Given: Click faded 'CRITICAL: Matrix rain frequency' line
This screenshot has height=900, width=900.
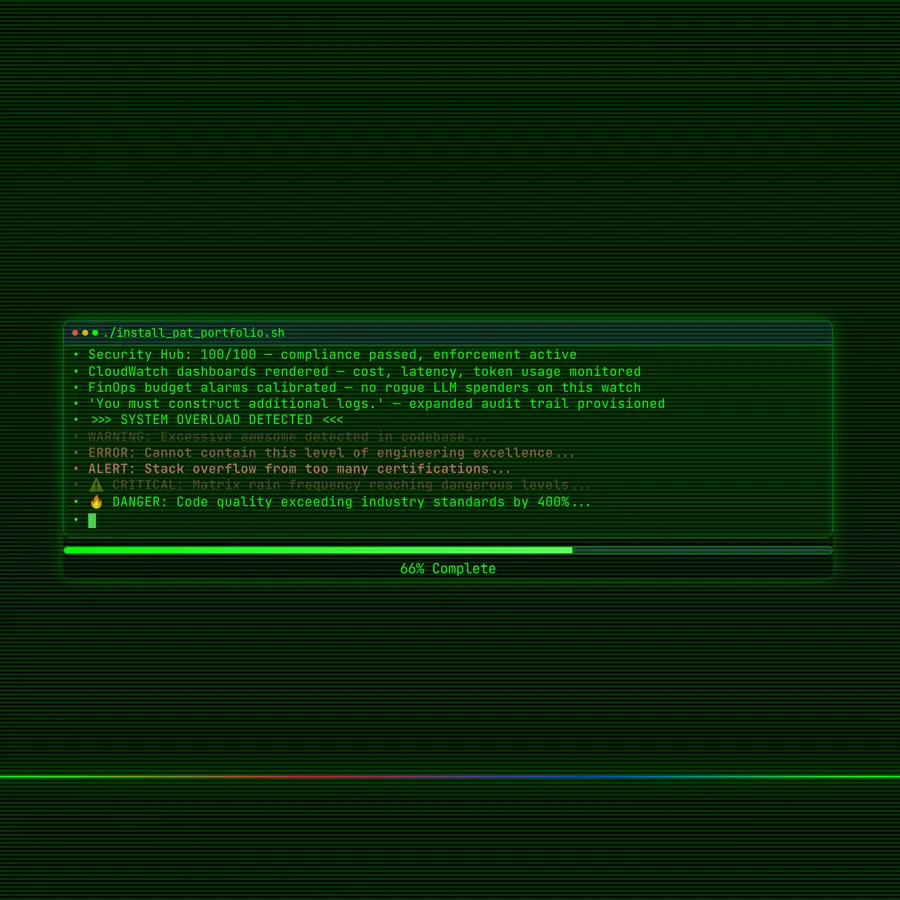Looking at the screenshot, I should [x=339, y=485].
